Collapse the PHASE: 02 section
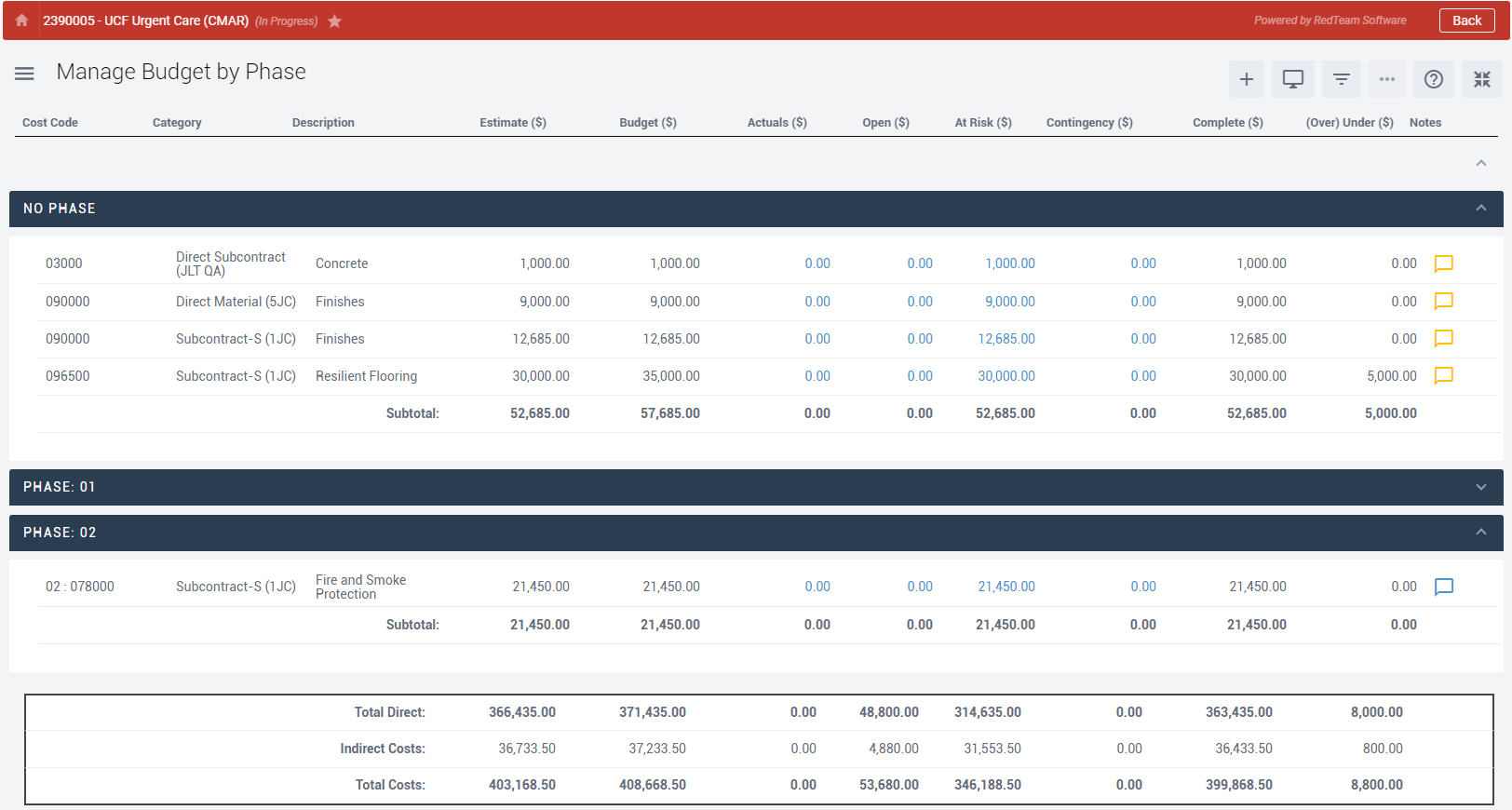Viewport: 1512px width, 810px height. [x=1480, y=533]
